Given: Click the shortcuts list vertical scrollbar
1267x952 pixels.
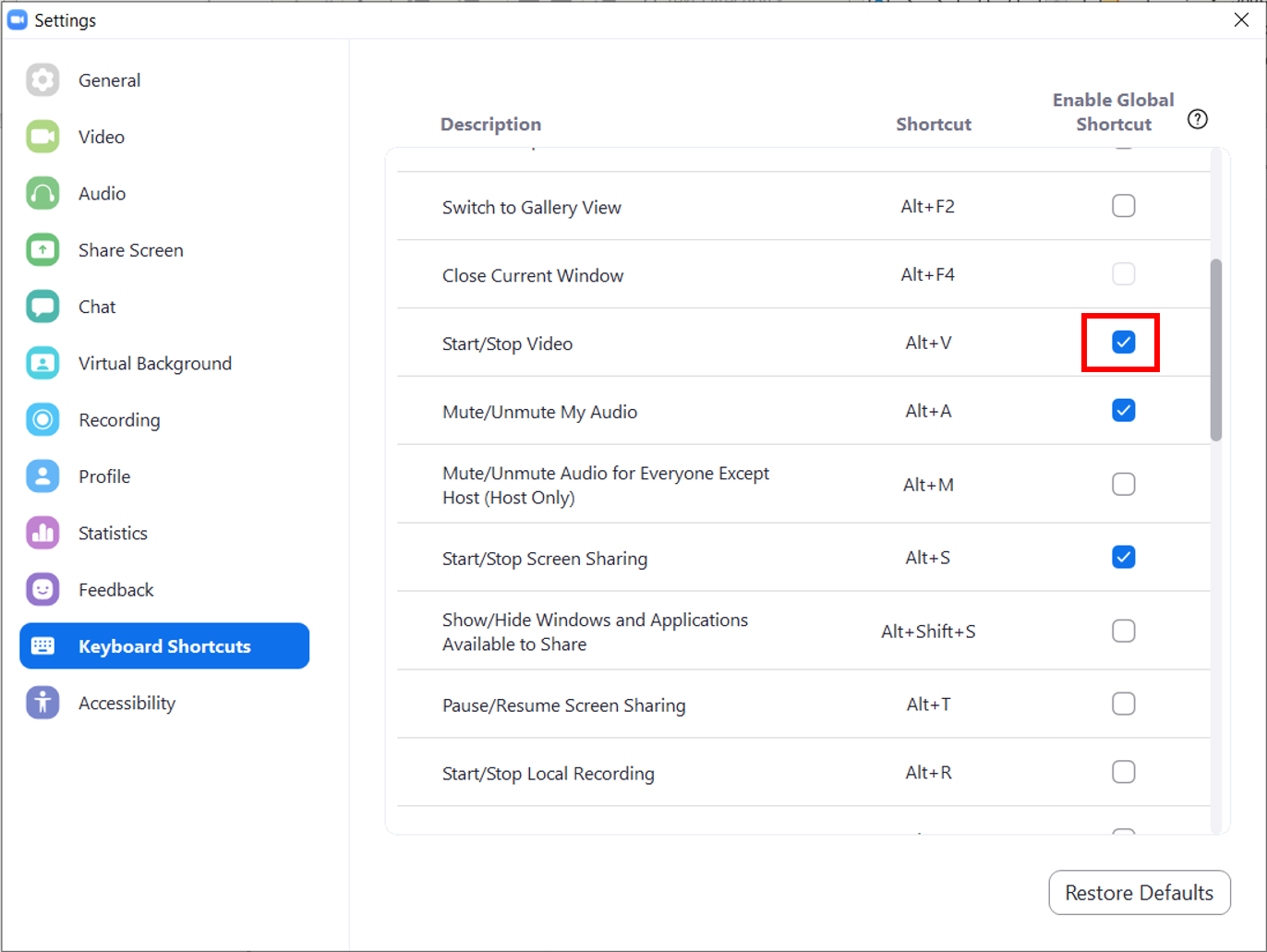Looking at the screenshot, I should tap(1216, 350).
